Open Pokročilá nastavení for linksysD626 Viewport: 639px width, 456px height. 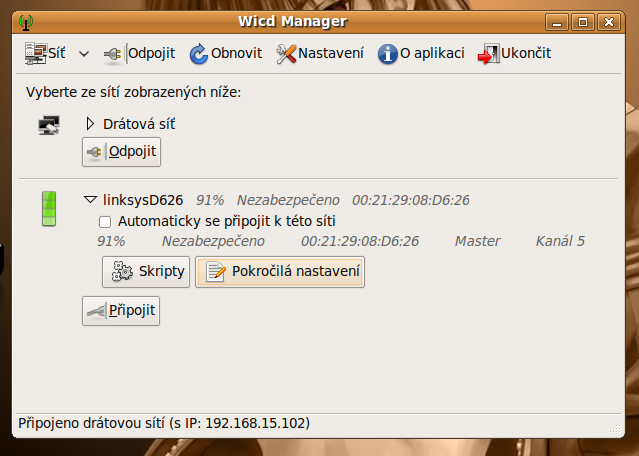pos(280,271)
